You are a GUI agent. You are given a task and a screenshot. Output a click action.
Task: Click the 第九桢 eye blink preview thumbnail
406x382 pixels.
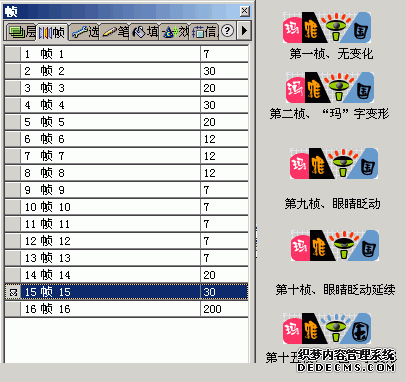(x=334, y=163)
